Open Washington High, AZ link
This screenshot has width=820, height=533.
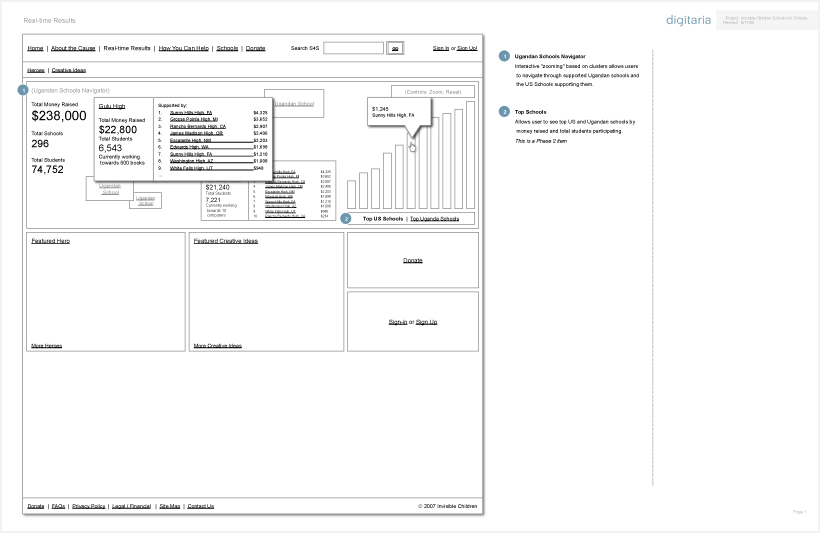[191, 161]
